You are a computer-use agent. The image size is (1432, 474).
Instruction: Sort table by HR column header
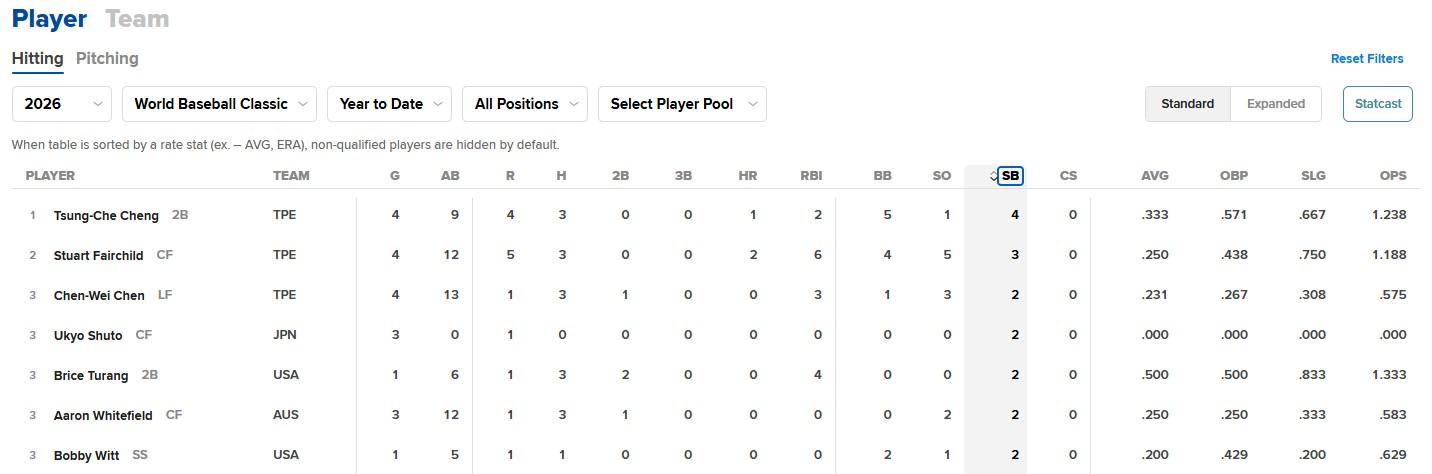(747, 176)
